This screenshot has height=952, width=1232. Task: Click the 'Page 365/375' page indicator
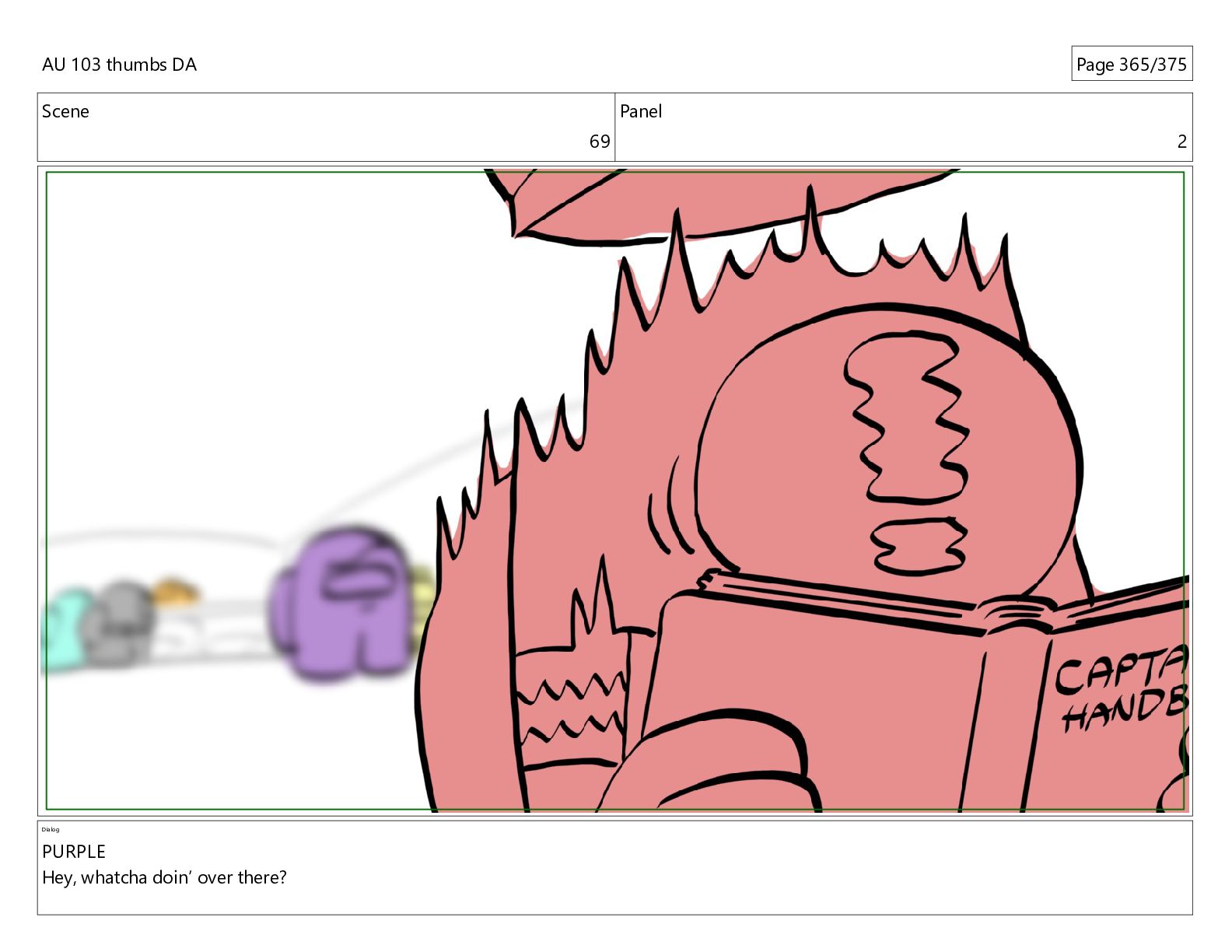(x=1131, y=64)
